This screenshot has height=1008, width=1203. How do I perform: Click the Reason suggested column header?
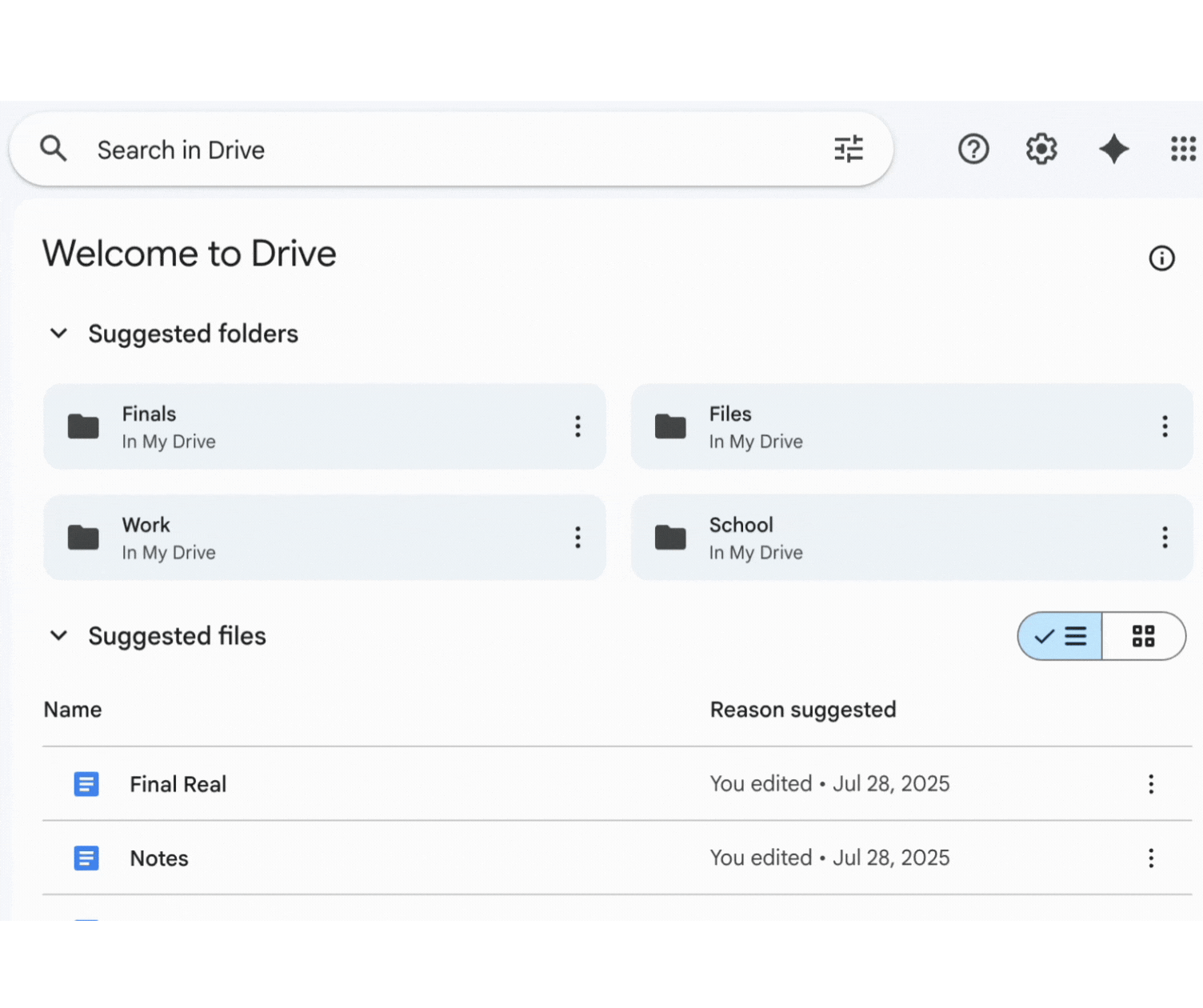803,710
